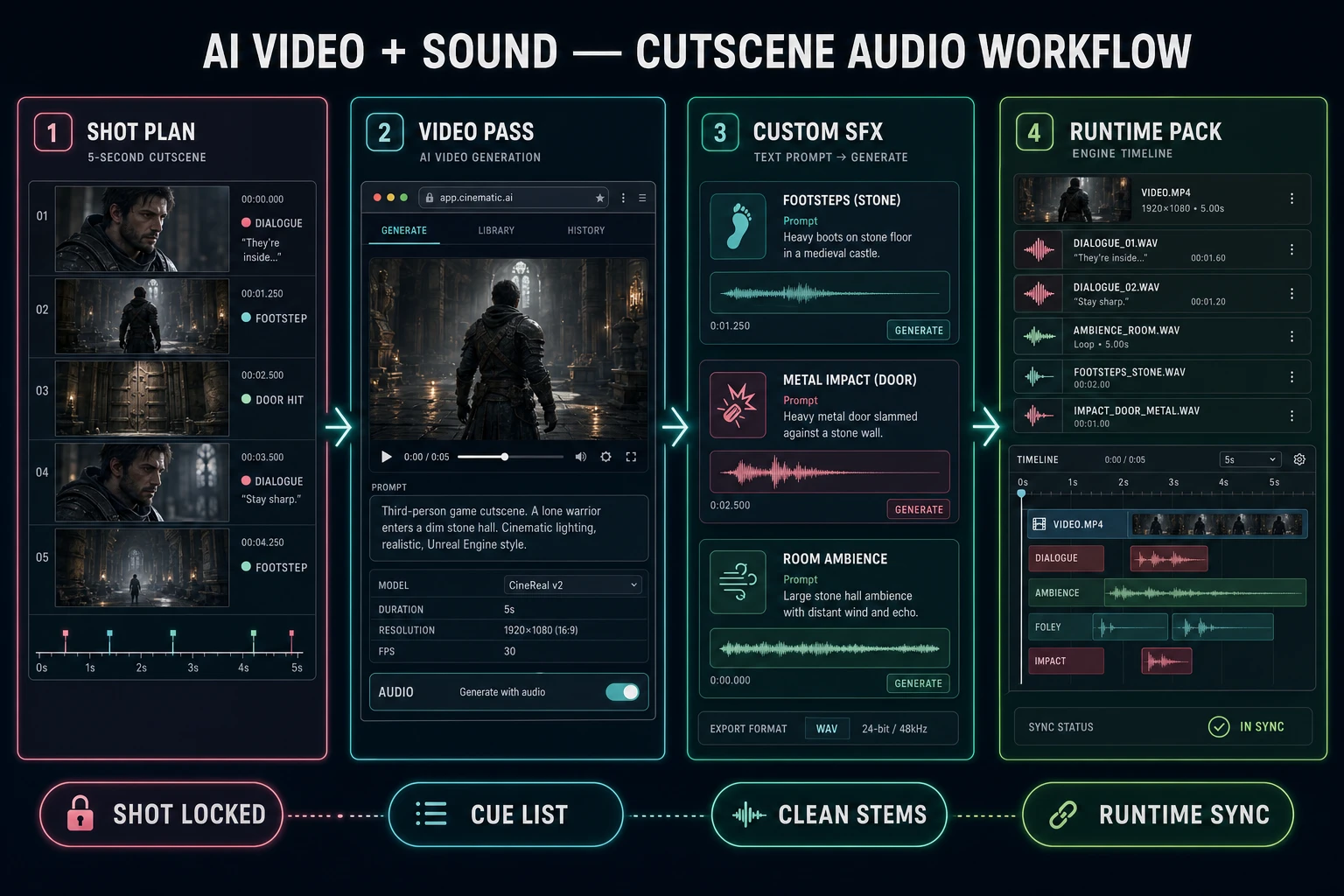This screenshot has width=1344, height=896.
Task: Click the Shot Locked pill button
Action: coord(162,815)
